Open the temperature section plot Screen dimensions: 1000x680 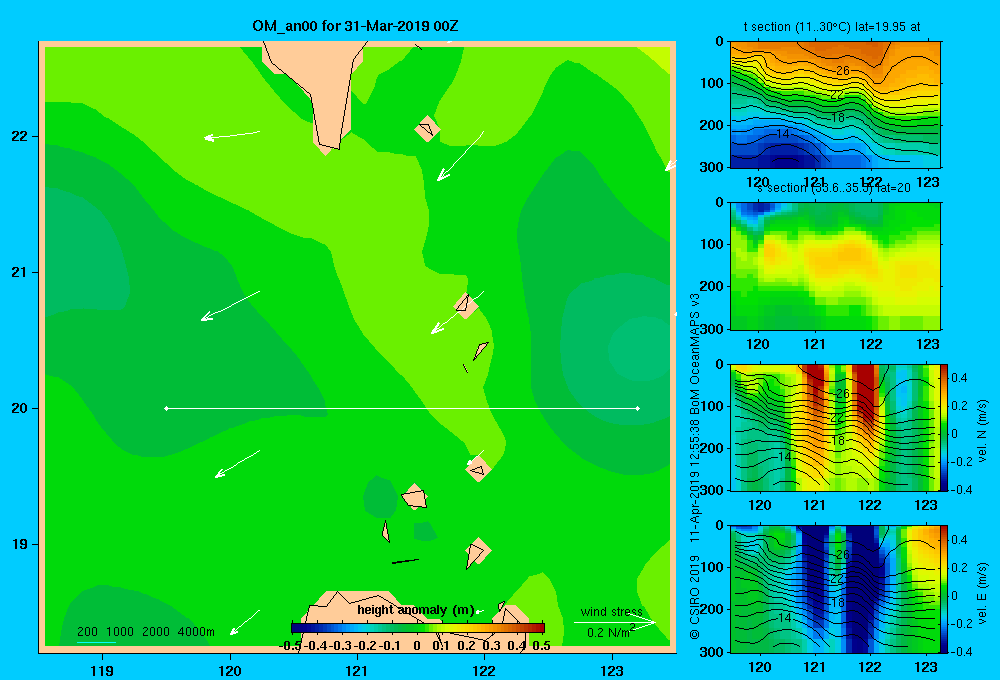click(835, 105)
